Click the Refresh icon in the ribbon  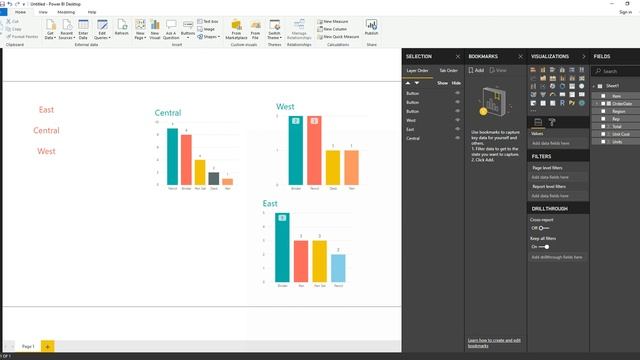pos(122,27)
